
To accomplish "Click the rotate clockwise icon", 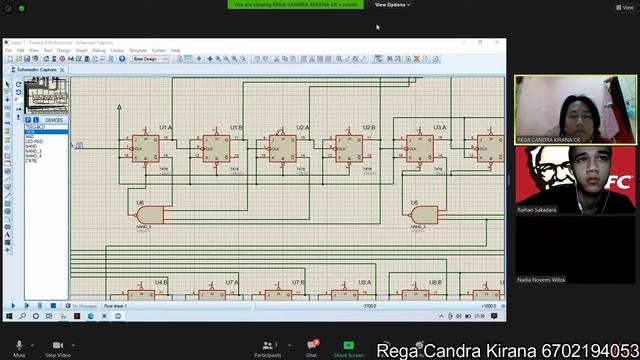I will pyautogui.click(x=18, y=84).
